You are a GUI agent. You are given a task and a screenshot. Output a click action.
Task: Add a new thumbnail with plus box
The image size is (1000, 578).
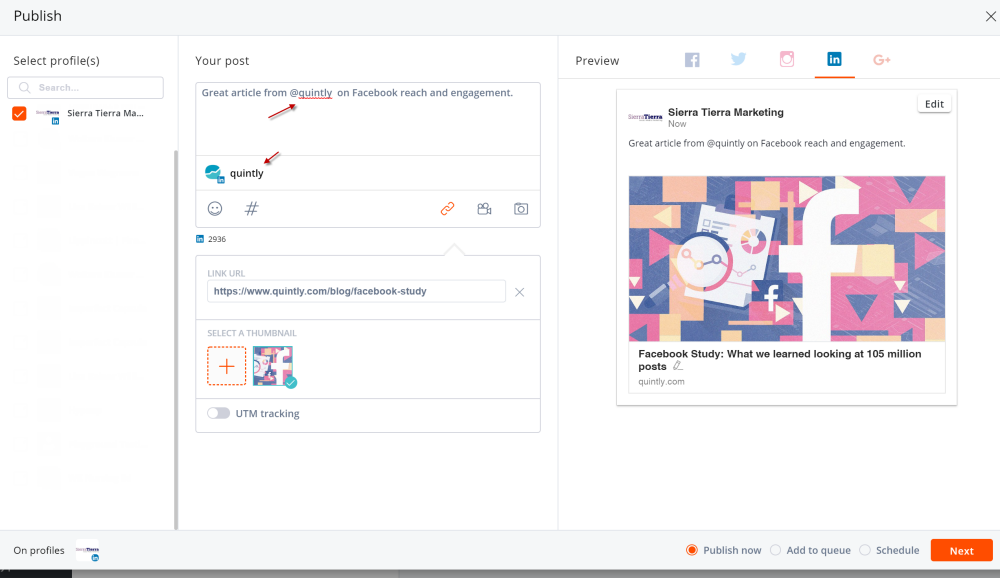point(226,366)
